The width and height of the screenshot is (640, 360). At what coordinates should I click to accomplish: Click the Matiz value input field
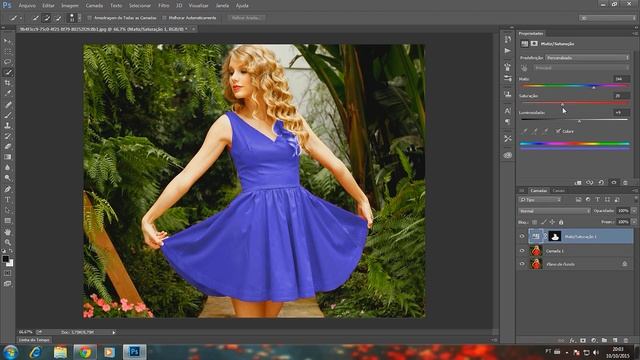coord(622,79)
